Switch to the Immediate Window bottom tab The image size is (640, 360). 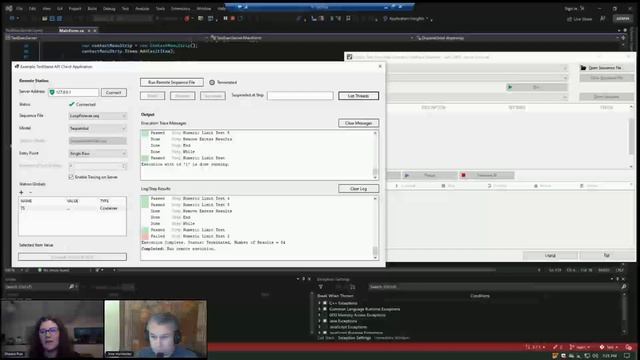point(392,338)
